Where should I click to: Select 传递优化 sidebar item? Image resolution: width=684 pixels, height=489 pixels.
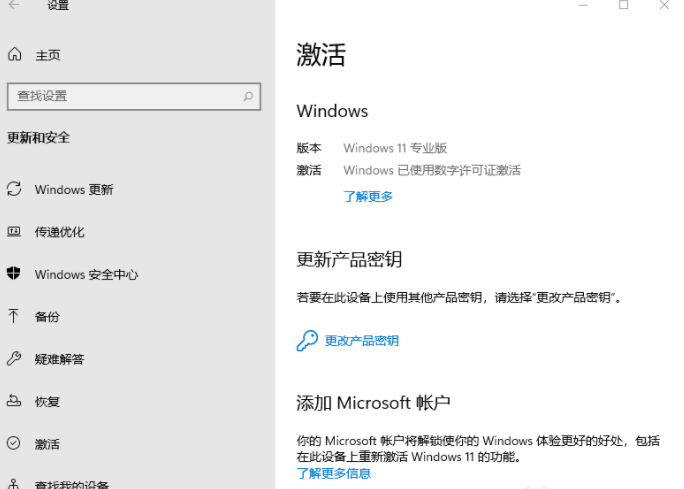tap(59, 232)
